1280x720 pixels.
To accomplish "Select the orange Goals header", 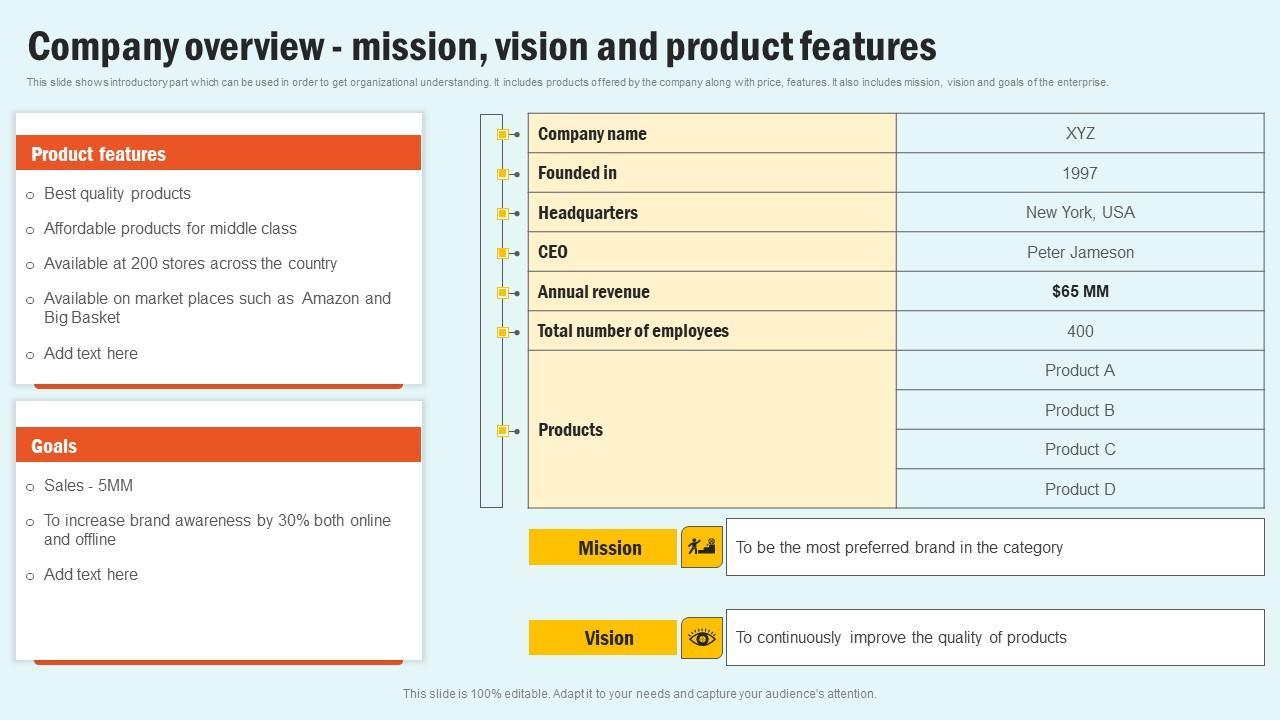I will click(x=218, y=445).
